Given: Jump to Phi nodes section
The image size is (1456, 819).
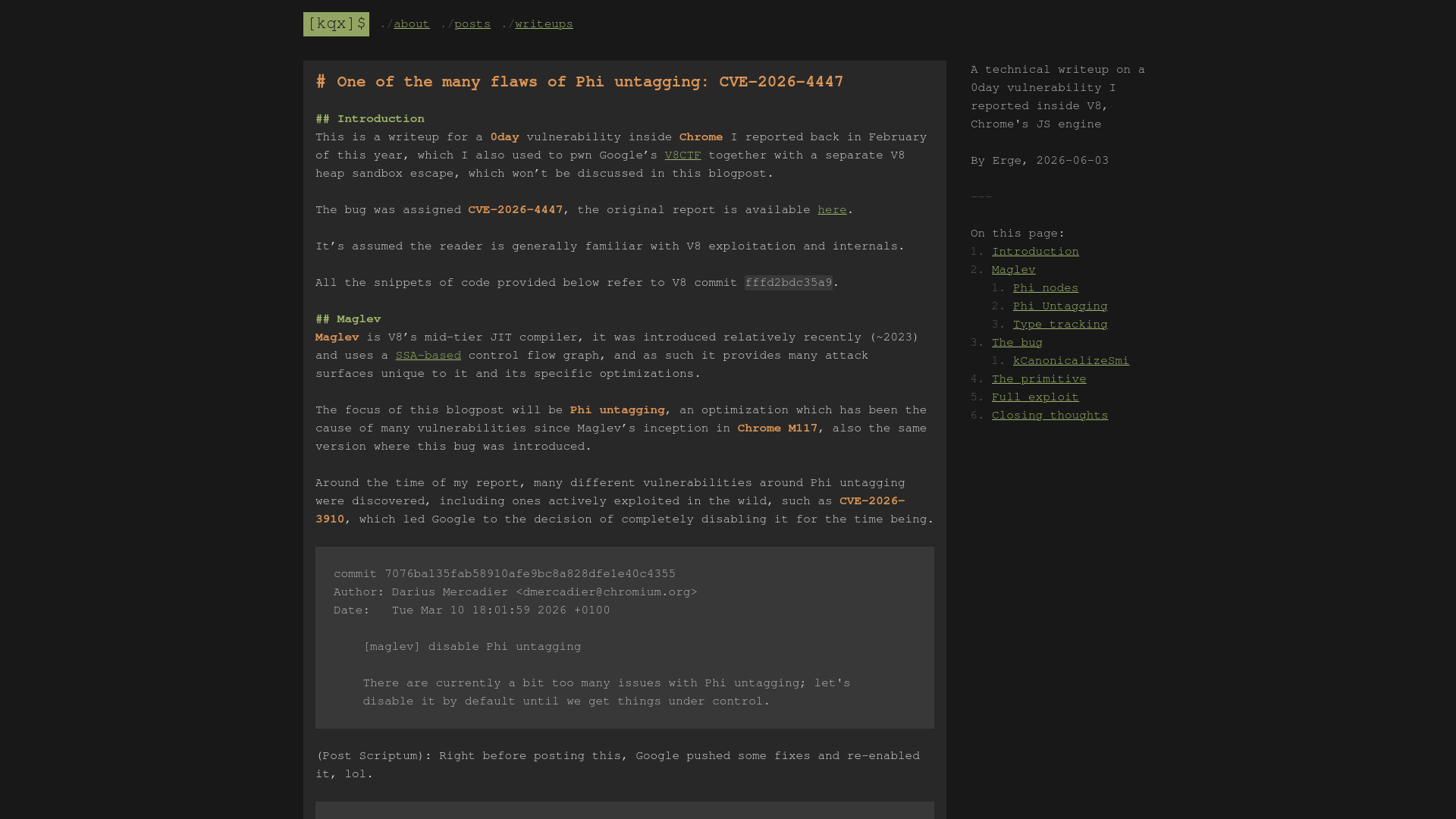Looking at the screenshot, I should [1045, 288].
